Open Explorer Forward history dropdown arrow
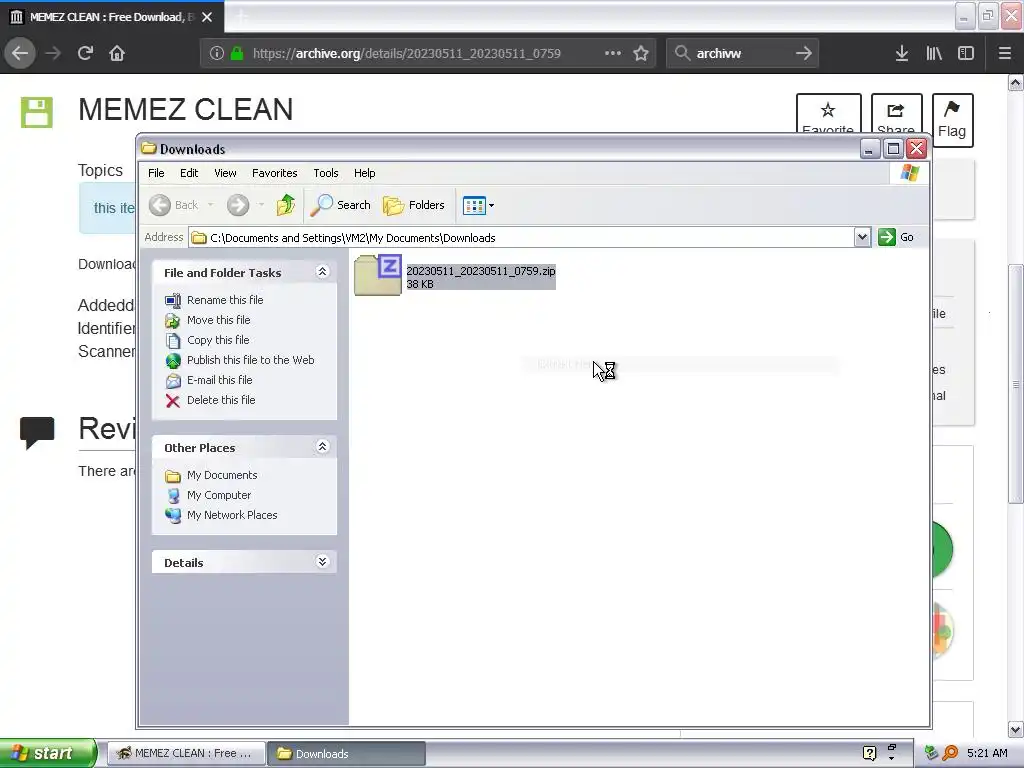The width and height of the screenshot is (1024, 768). (261, 205)
